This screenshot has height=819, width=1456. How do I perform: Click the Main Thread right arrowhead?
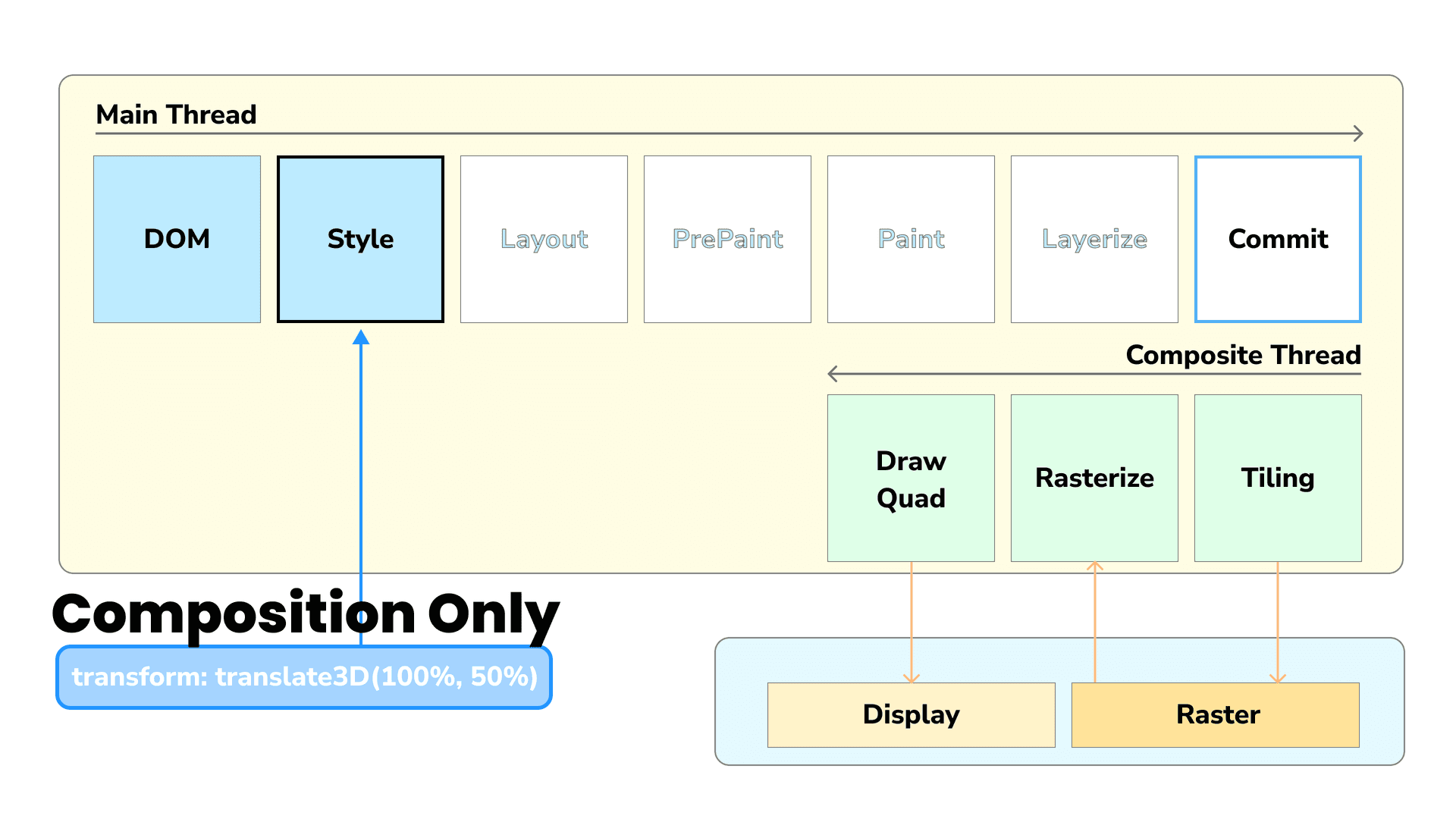tap(1358, 134)
